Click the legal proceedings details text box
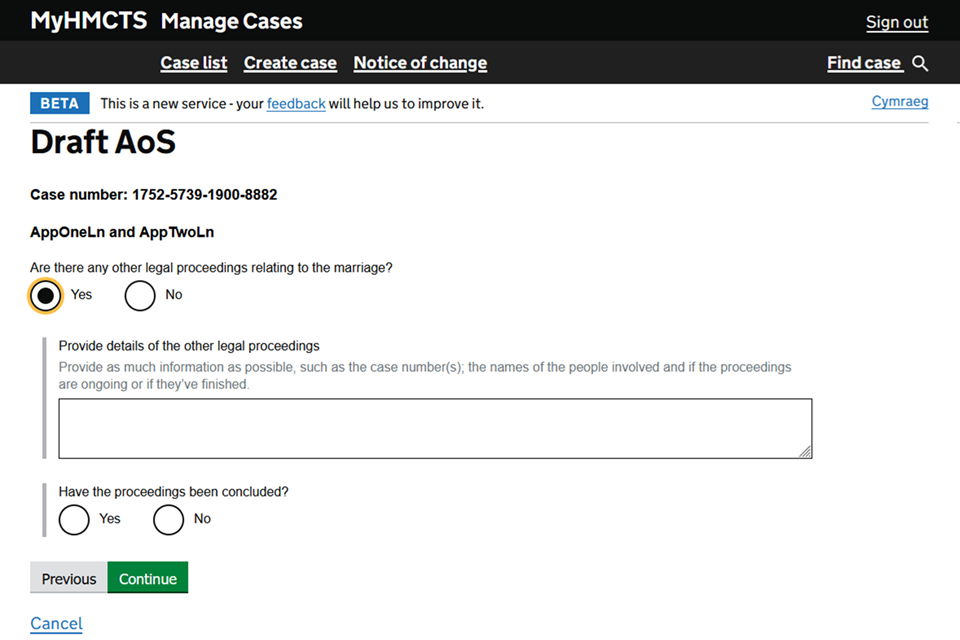 (434, 428)
